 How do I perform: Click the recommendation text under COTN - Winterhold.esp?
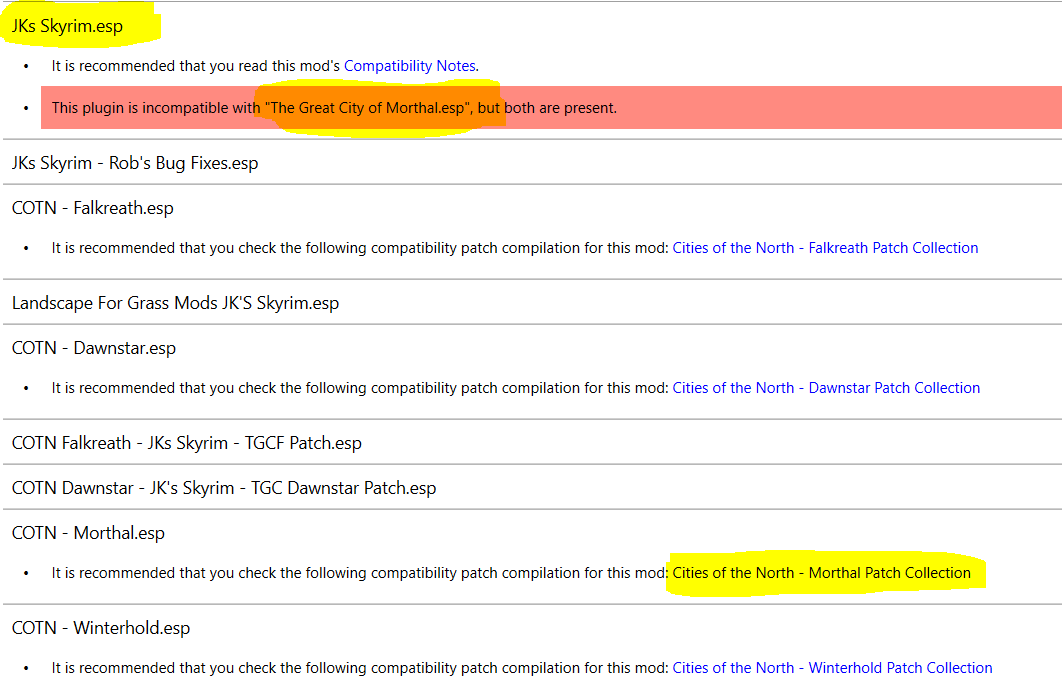point(360,668)
